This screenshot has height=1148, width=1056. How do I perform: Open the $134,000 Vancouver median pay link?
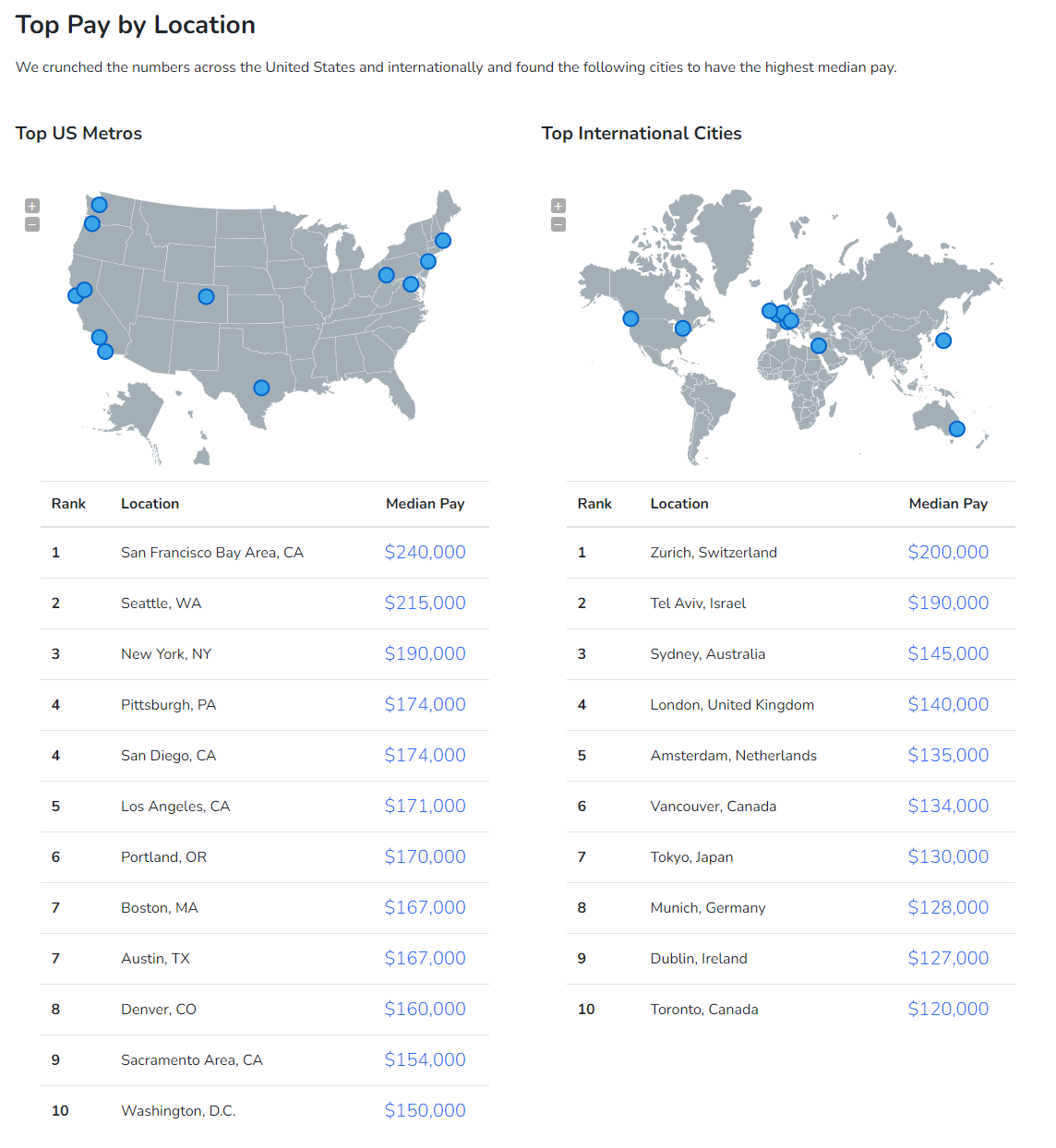[949, 806]
